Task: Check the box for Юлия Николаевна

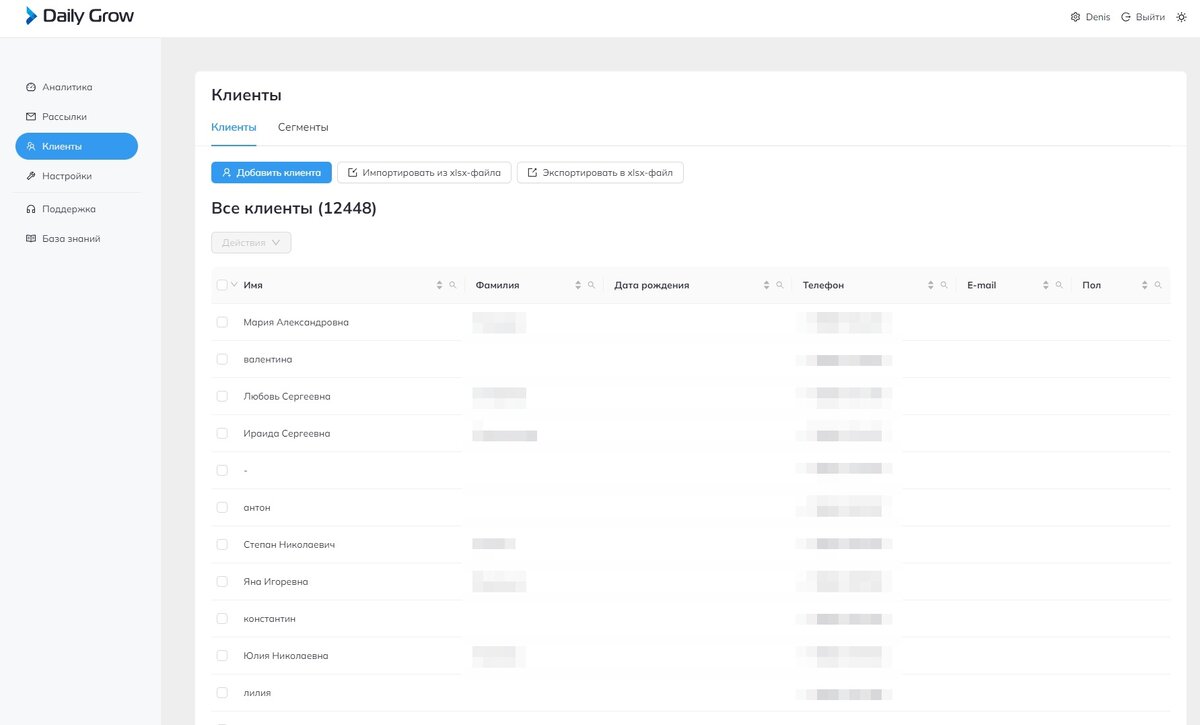Action: (222, 655)
